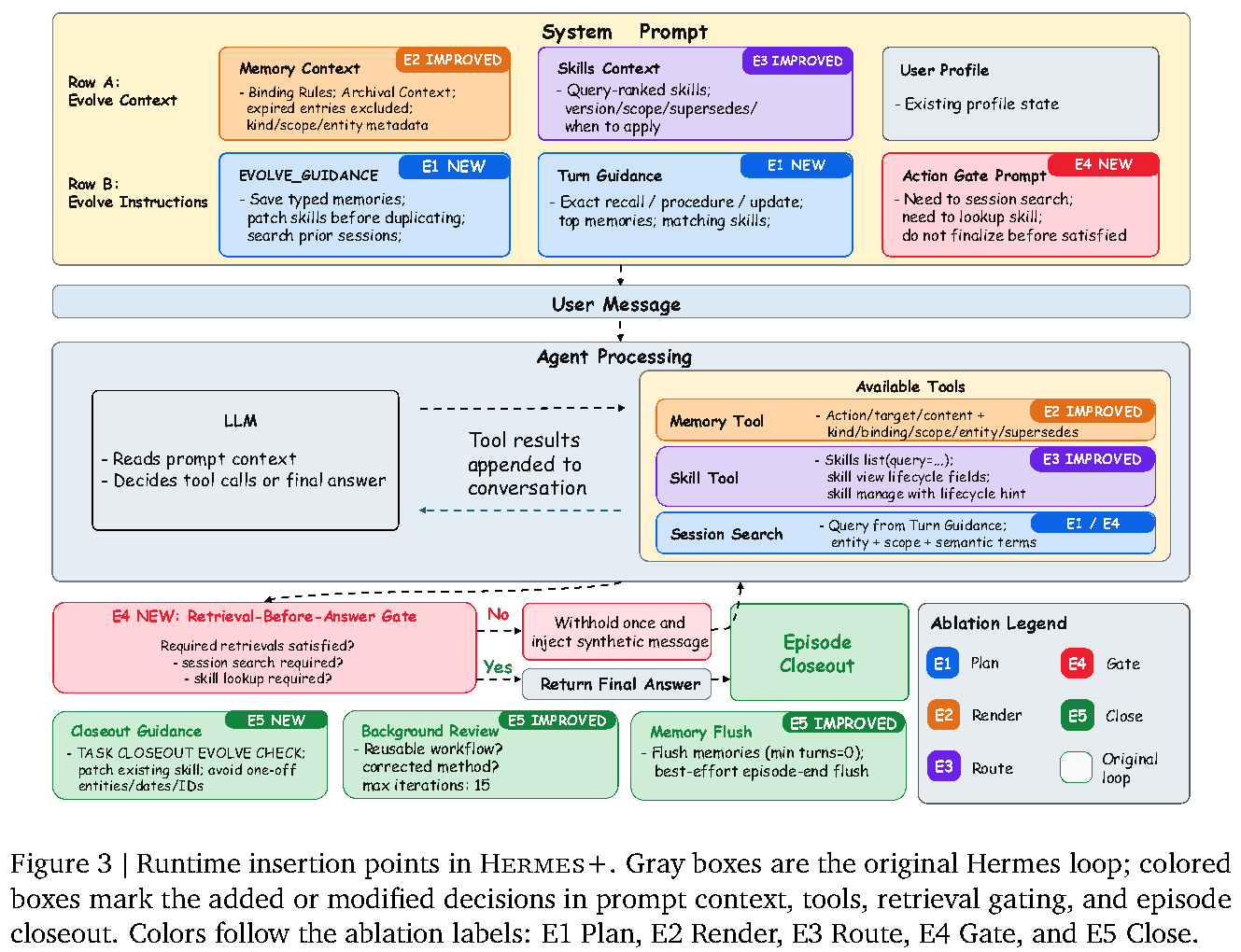Click TASK CLOSEOUT EVOLVE CHECK text
Viewport: 1241px width, 952px height.
pos(190,752)
